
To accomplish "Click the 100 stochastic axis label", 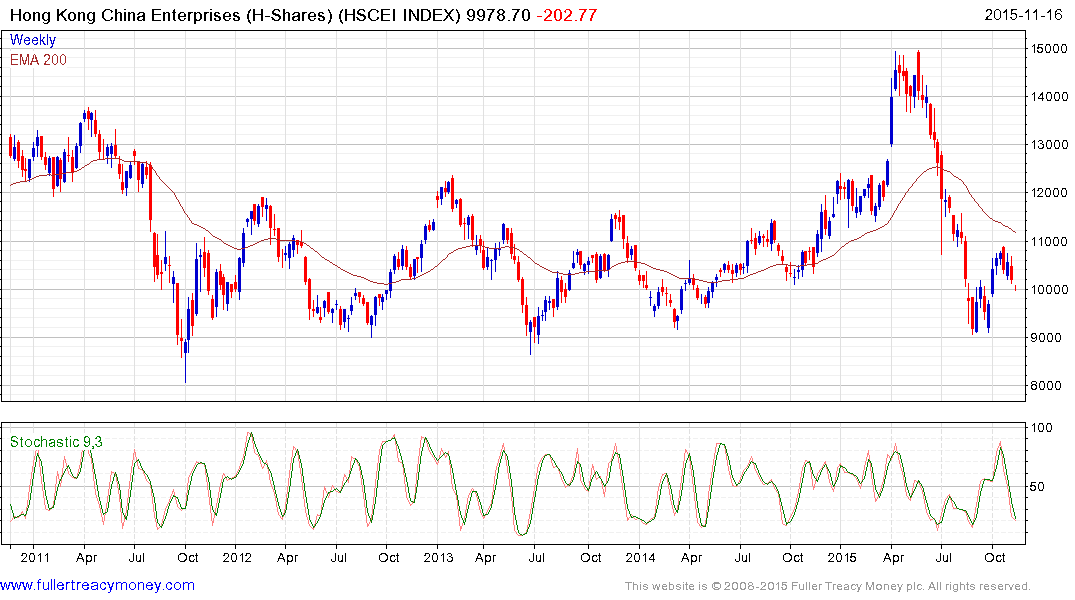I will click(1042, 428).
